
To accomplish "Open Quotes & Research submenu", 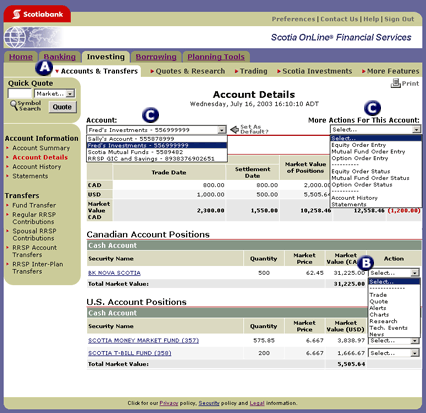I will pyautogui.click(x=190, y=71).
